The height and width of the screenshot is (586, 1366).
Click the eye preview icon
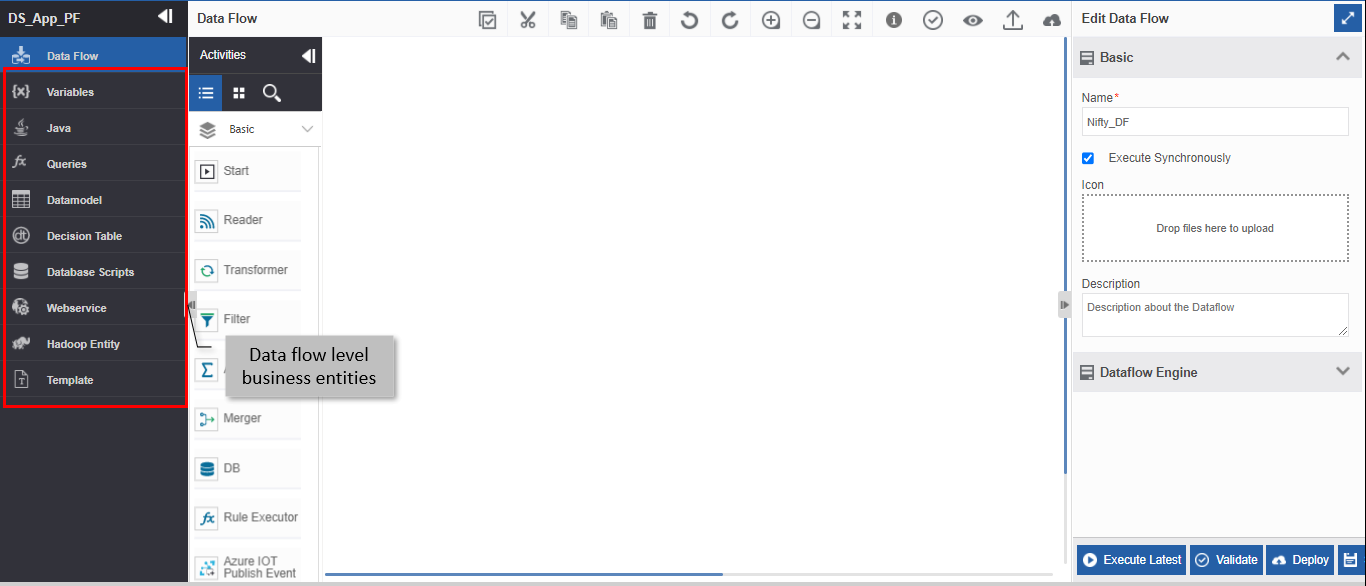click(x=973, y=20)
